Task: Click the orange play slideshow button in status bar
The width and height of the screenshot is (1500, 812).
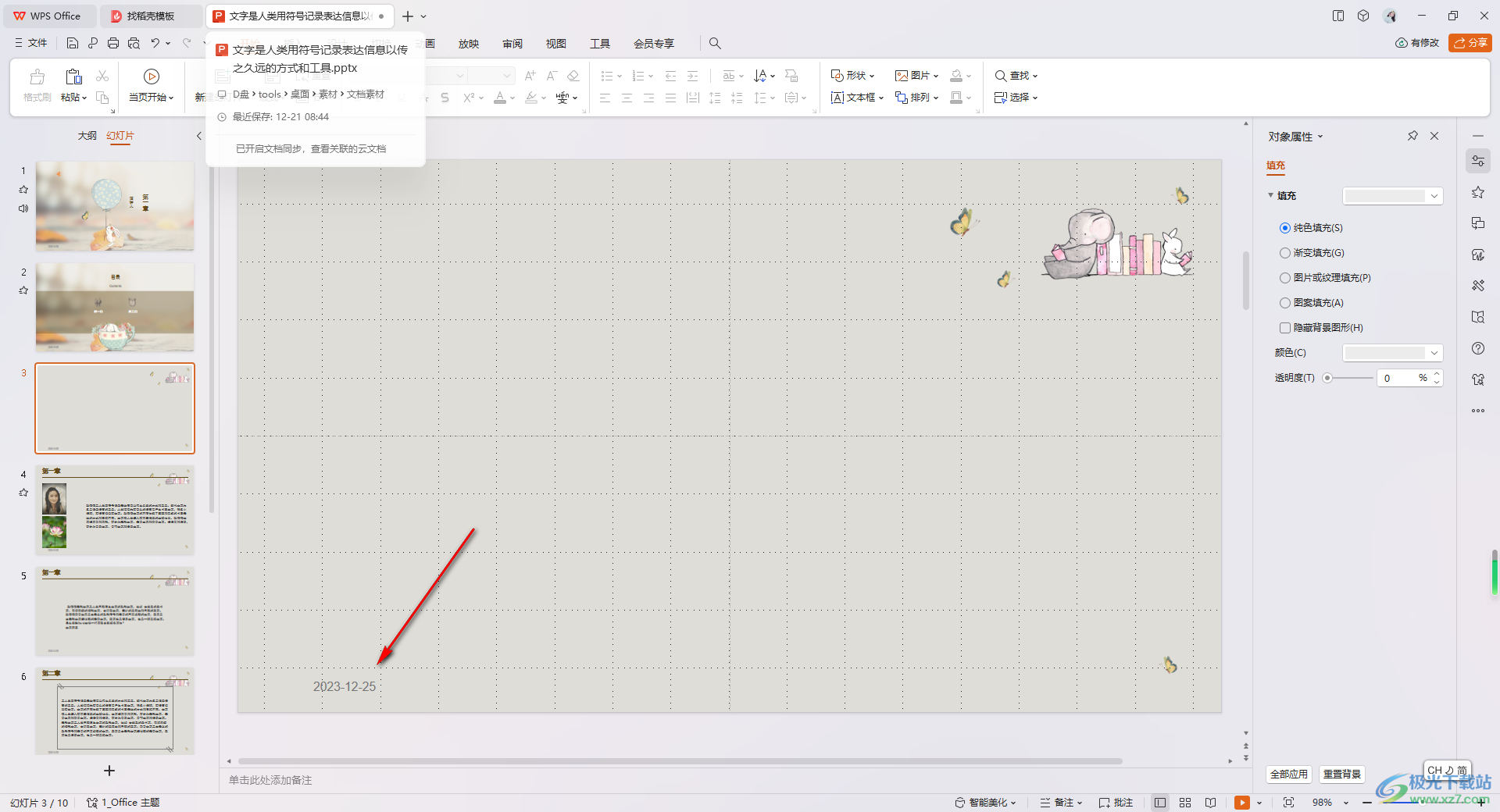Action: click(1241, 803)
